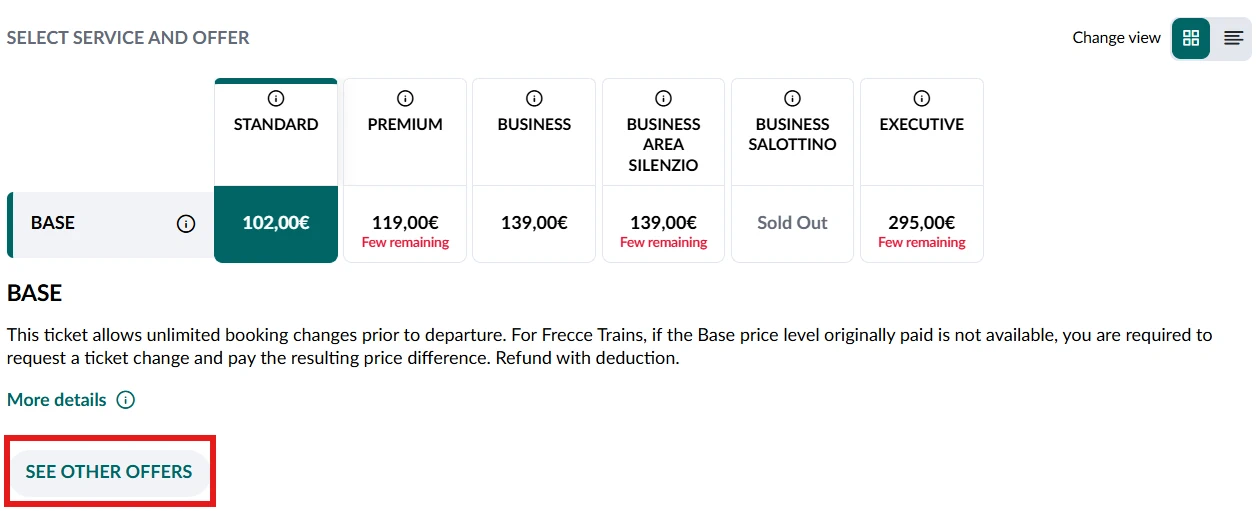
Task: Click info icon above EXECUTIVE
Action: tap(922, 98)
